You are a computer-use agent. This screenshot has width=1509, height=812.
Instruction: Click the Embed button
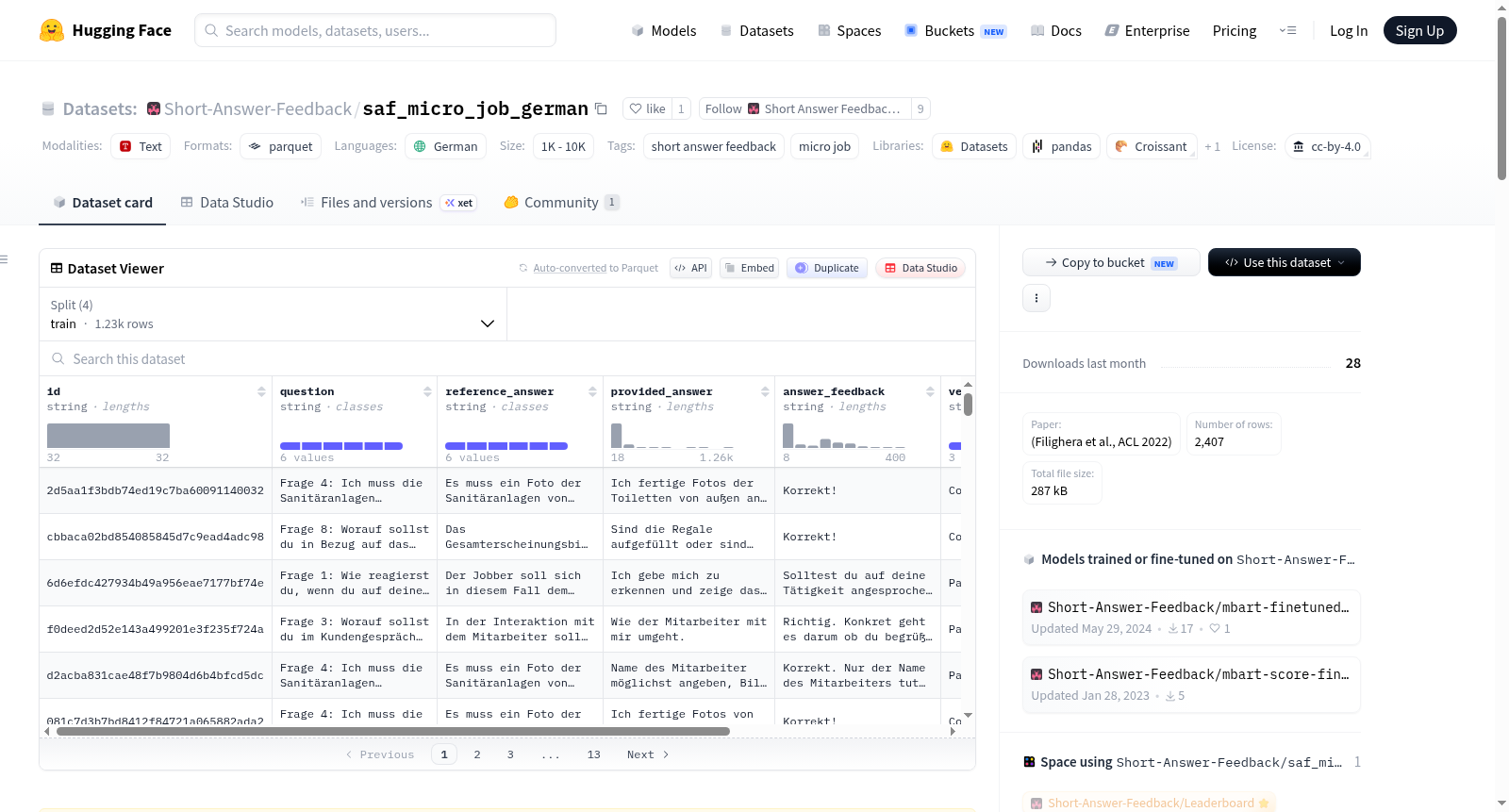pos(748,268)
